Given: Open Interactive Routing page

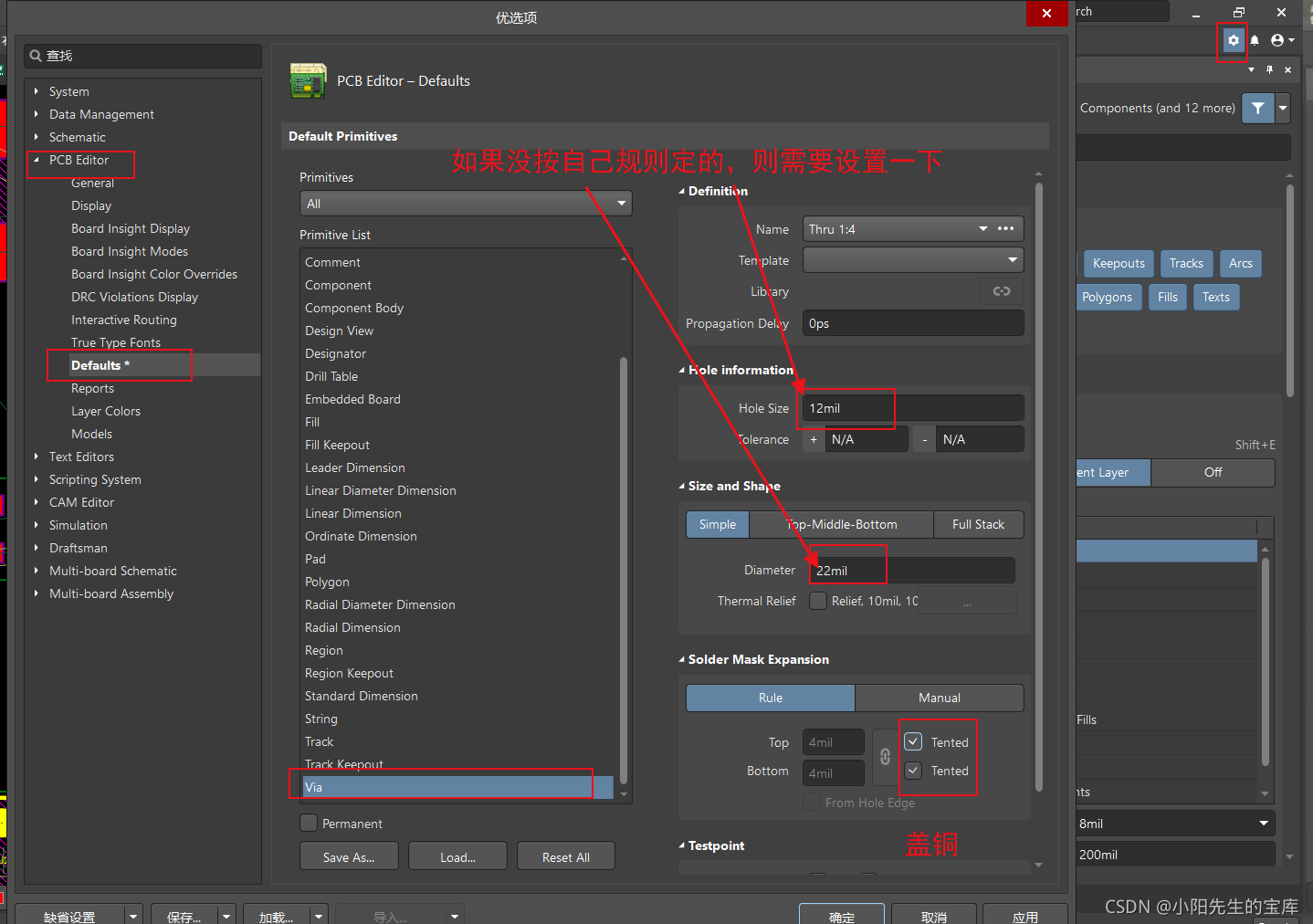Looking at the screenshot, I should [124, 320].
